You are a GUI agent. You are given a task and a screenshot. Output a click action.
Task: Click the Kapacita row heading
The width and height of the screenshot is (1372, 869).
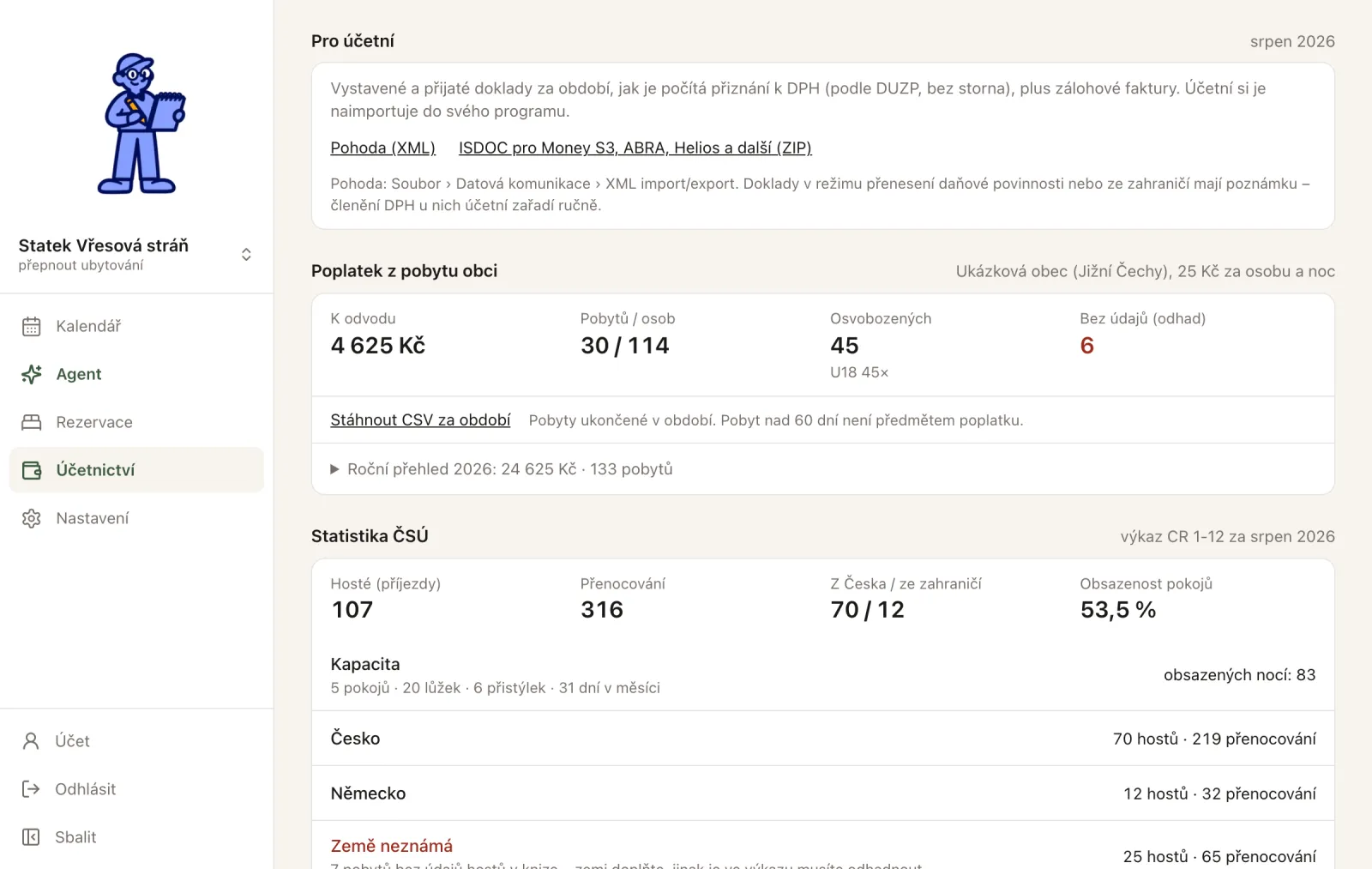click(x=365, y=664)
